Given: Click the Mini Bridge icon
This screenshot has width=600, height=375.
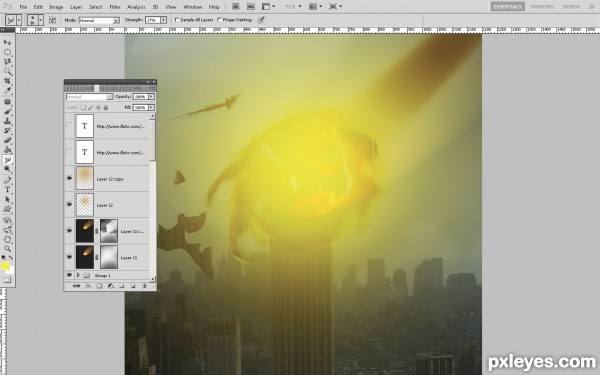Looking at the screenshot, I should click(x=251, y=7).
